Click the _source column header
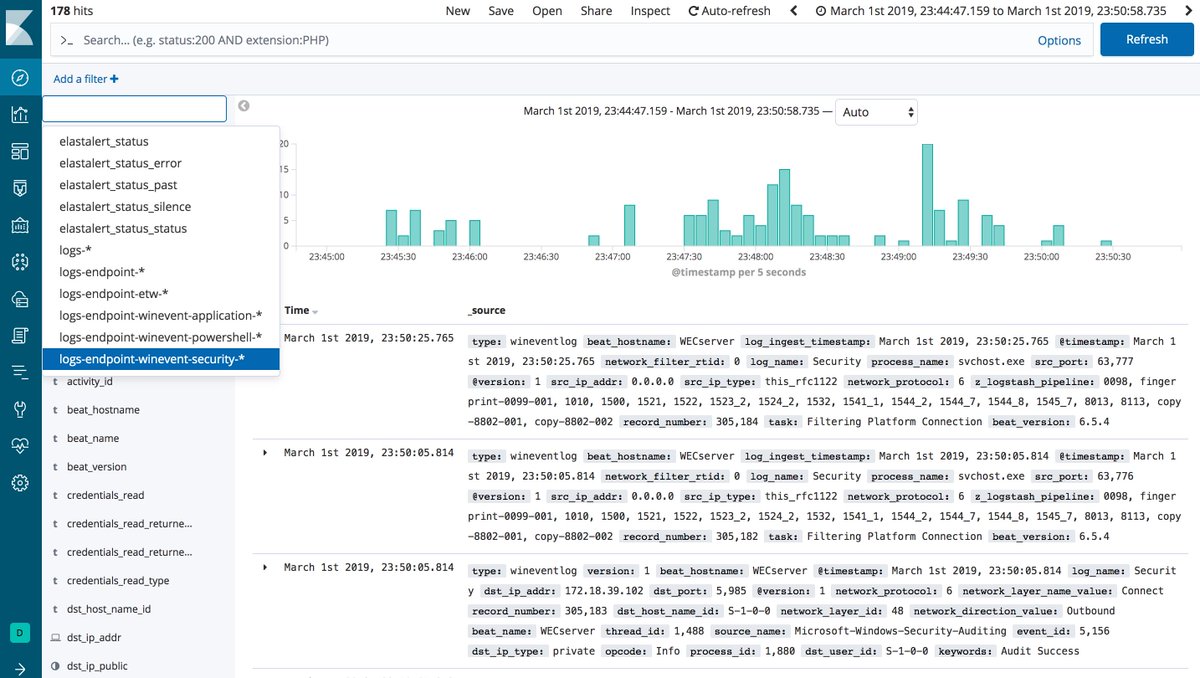 [489, 311]
